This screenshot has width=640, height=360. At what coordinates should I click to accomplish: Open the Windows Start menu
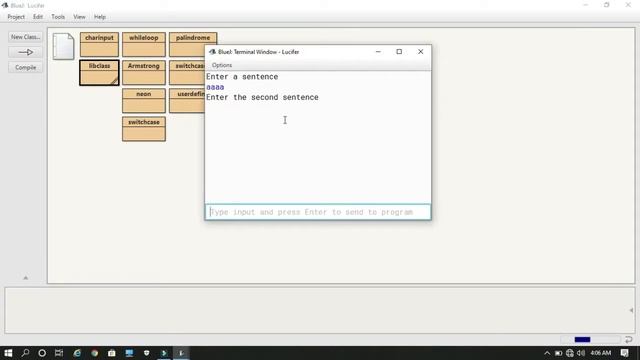(x=8, y=353)
